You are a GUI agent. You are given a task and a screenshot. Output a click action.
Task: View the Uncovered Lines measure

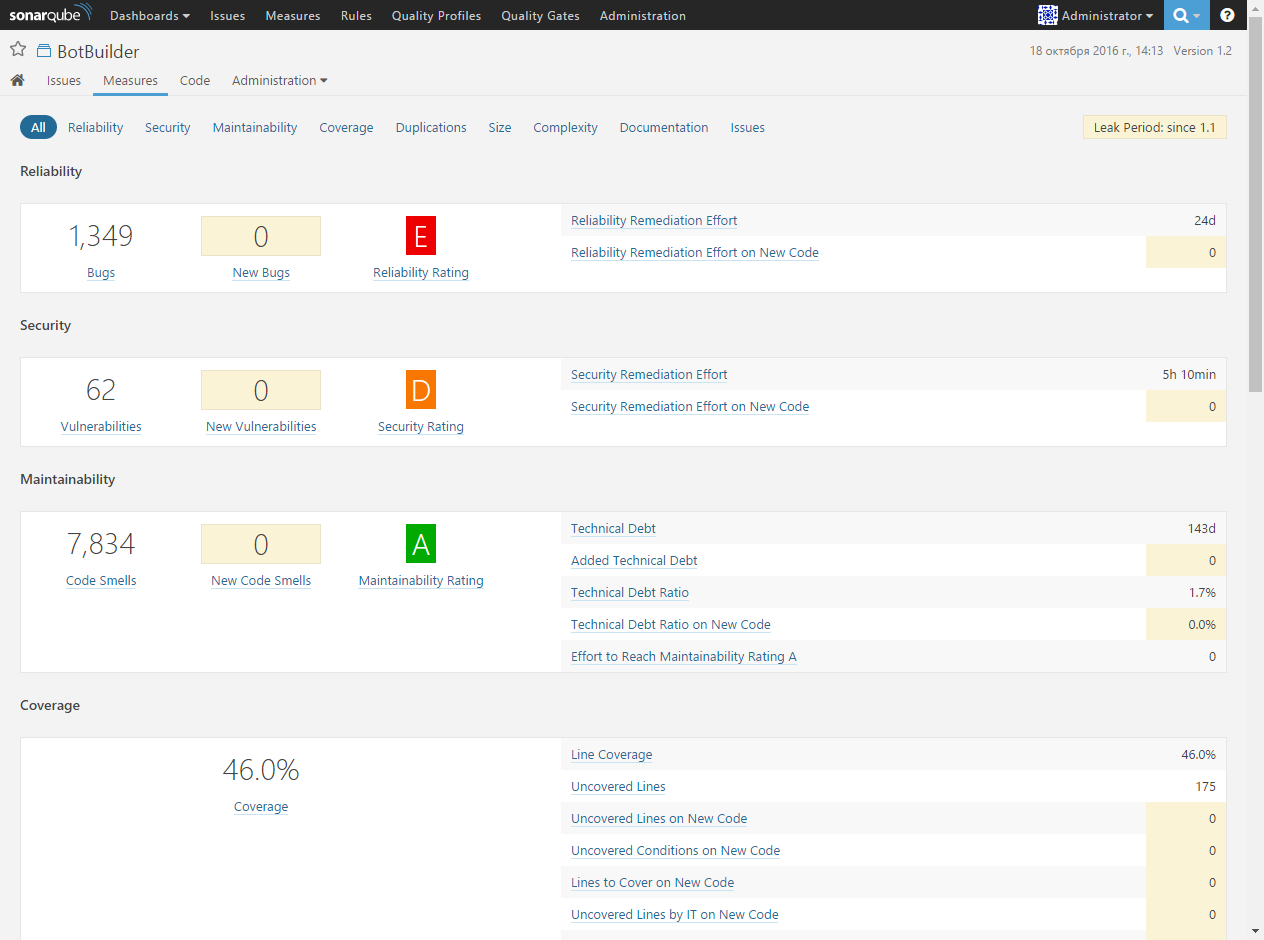click(x=617, y=786)
